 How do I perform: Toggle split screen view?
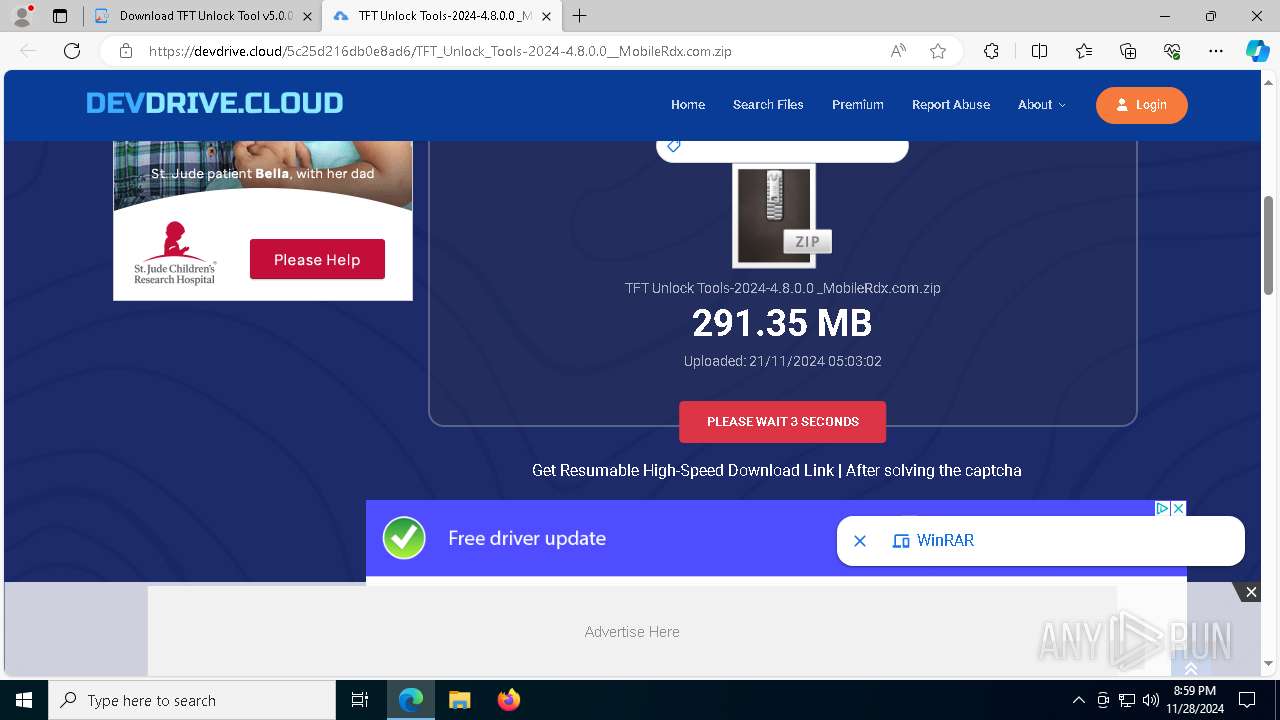[1039, 51]
